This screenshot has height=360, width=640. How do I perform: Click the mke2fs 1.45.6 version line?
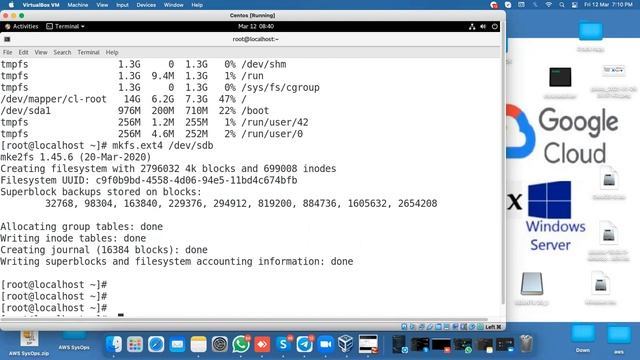click(76, 157)
